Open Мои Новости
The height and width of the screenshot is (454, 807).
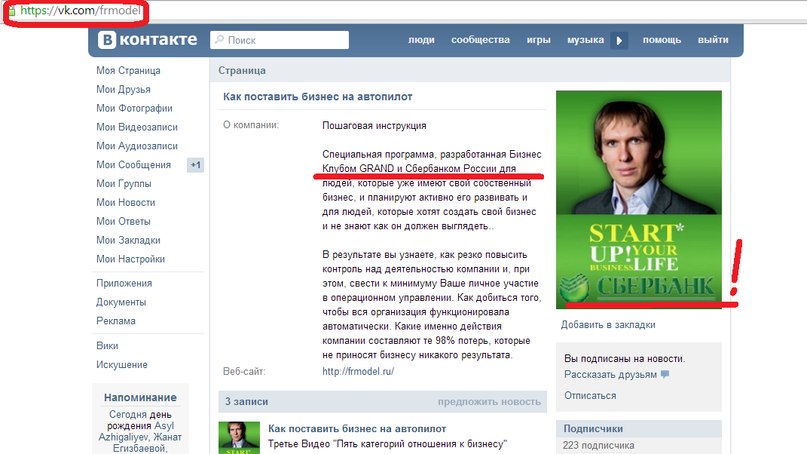coord(126,203)
